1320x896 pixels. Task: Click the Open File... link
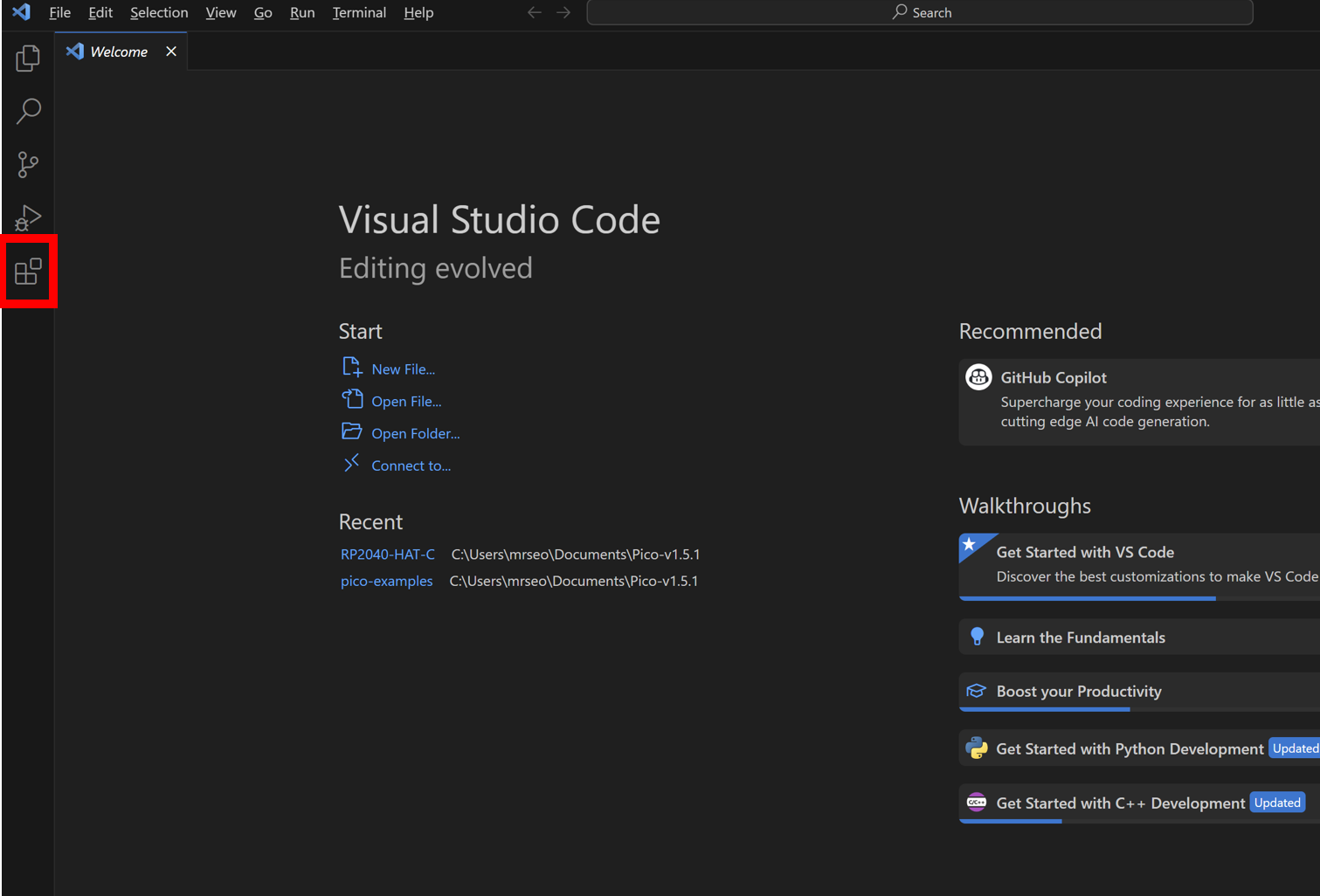(x=406, y=402)
